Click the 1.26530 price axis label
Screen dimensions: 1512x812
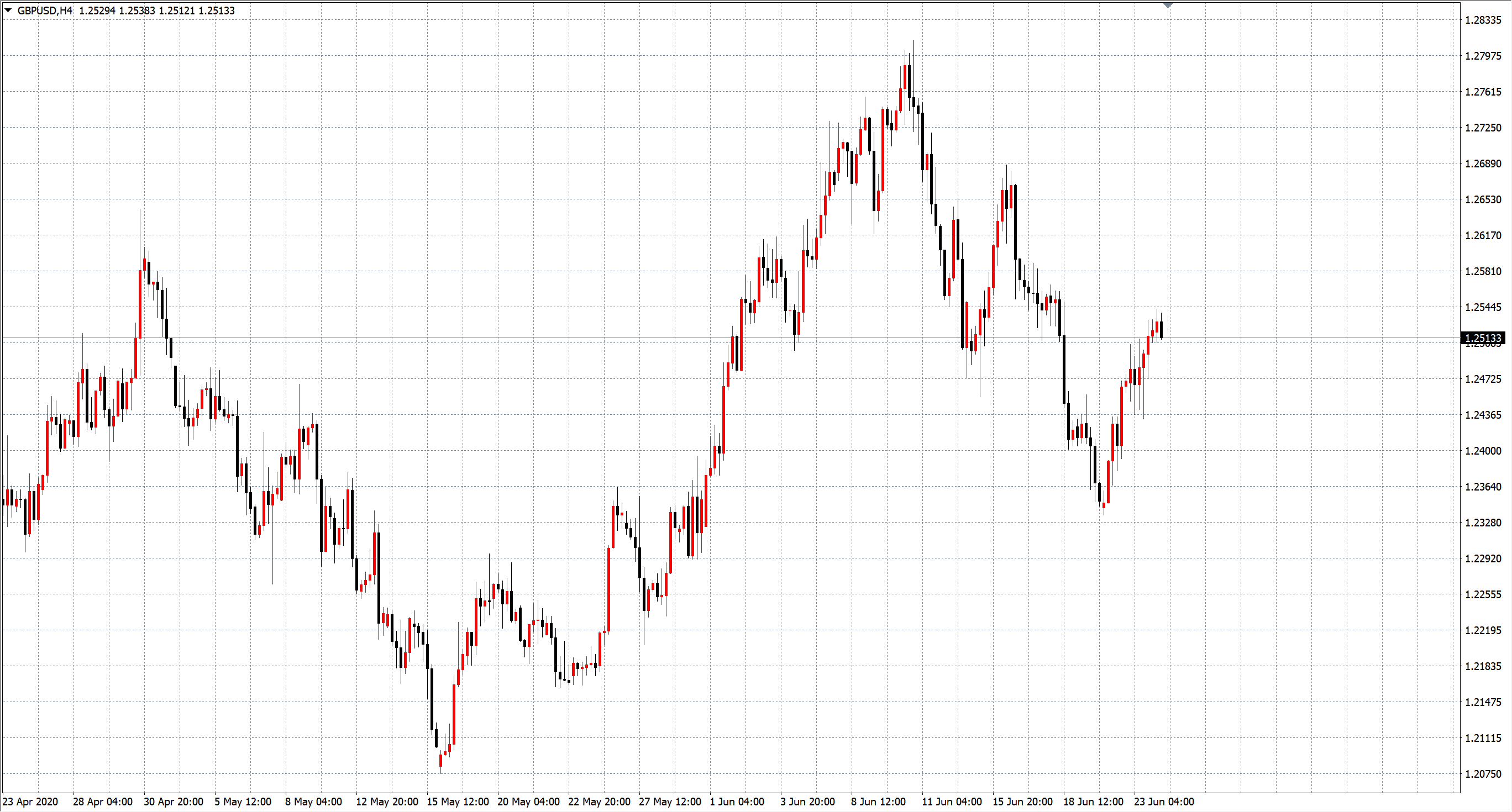(x=1483, y=199)
